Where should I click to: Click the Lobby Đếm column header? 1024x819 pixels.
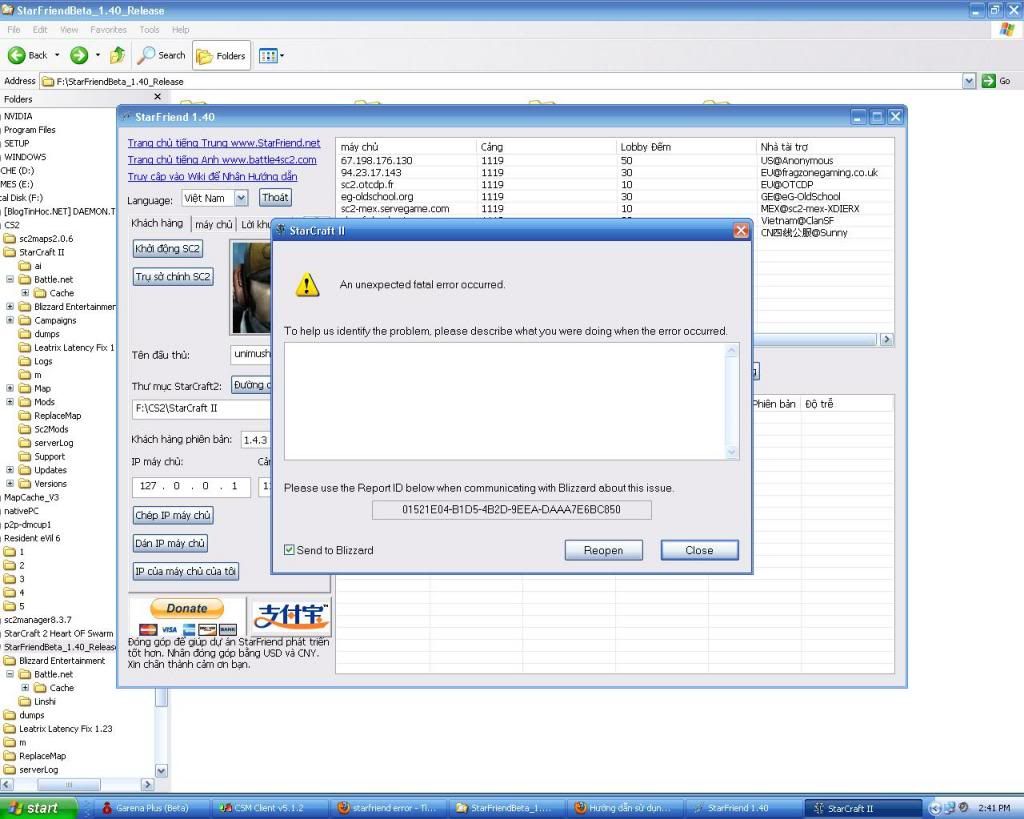tap(685, 147)
